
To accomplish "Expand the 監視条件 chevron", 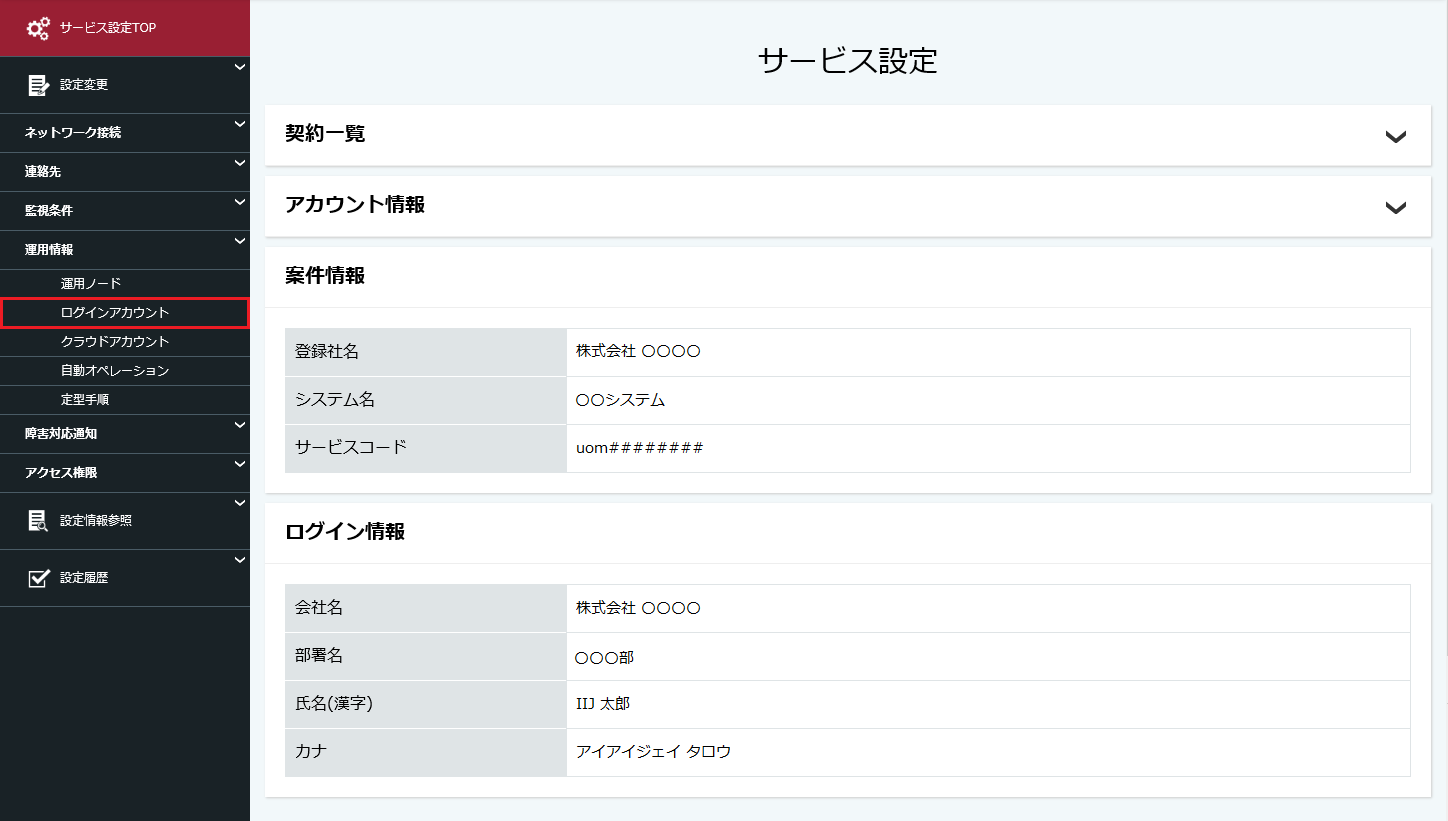I will [239, 202].
